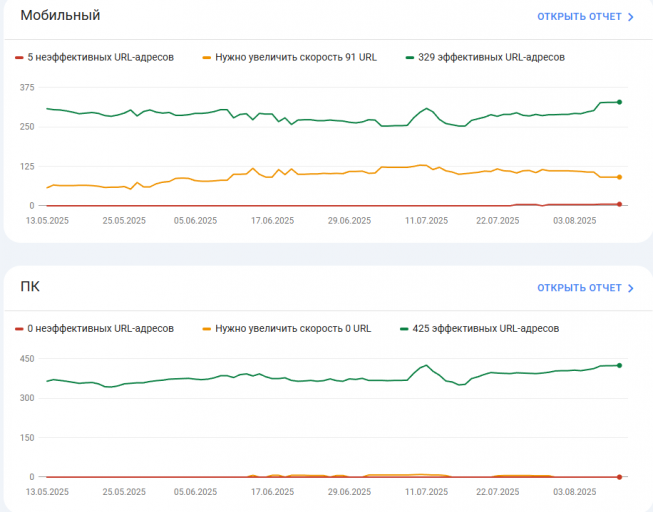Select the legend text '329 эффективных URL-адресов'
Viewport: 653px width, 512px height.
(x=491, y=57)
